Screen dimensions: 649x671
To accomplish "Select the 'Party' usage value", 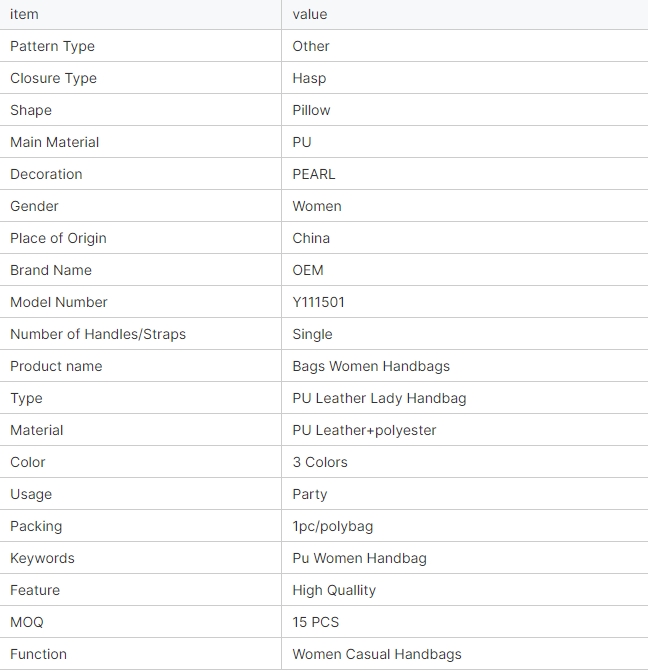I will [310, 494].
